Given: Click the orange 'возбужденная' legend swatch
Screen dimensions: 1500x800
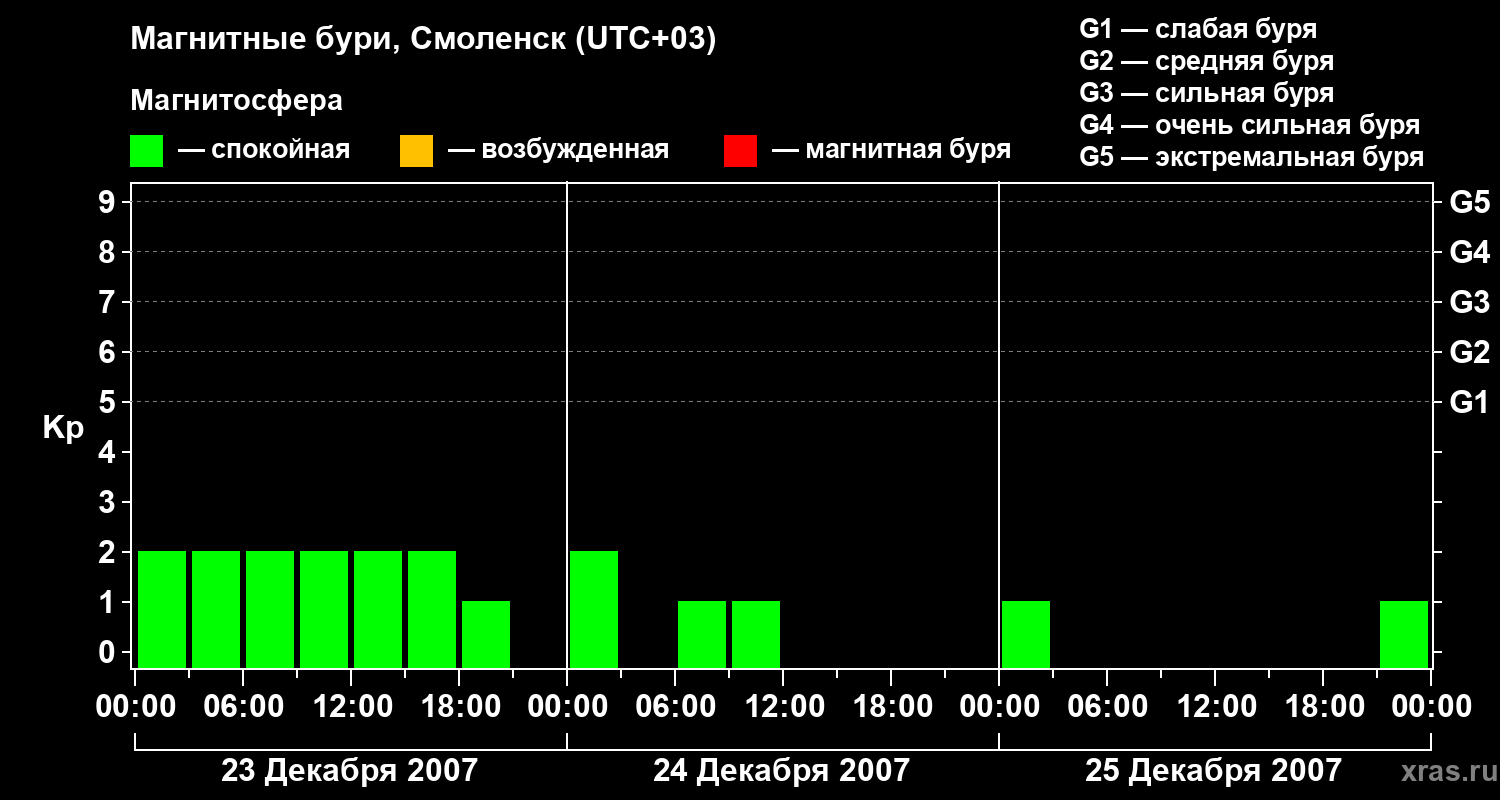Looking at the screenshot, I should click(x=416, y=151).
